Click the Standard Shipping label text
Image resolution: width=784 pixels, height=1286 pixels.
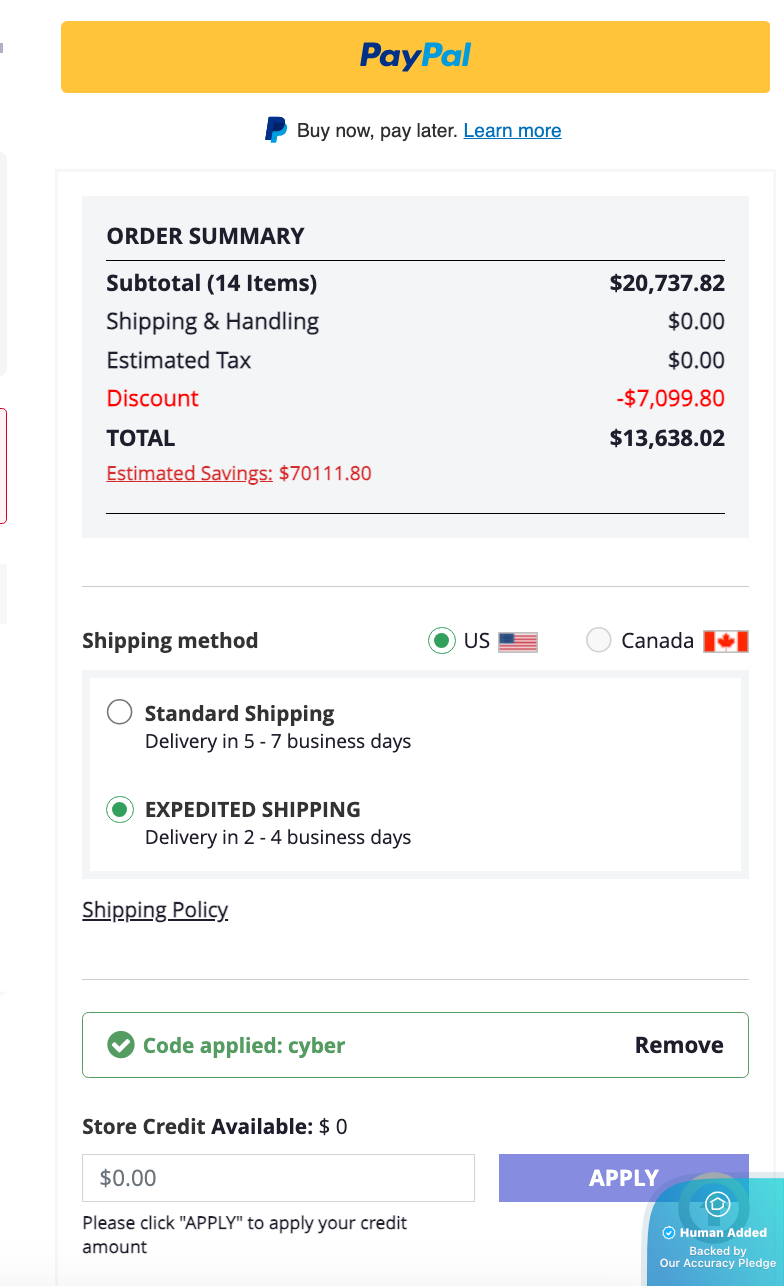click(239, 713)
